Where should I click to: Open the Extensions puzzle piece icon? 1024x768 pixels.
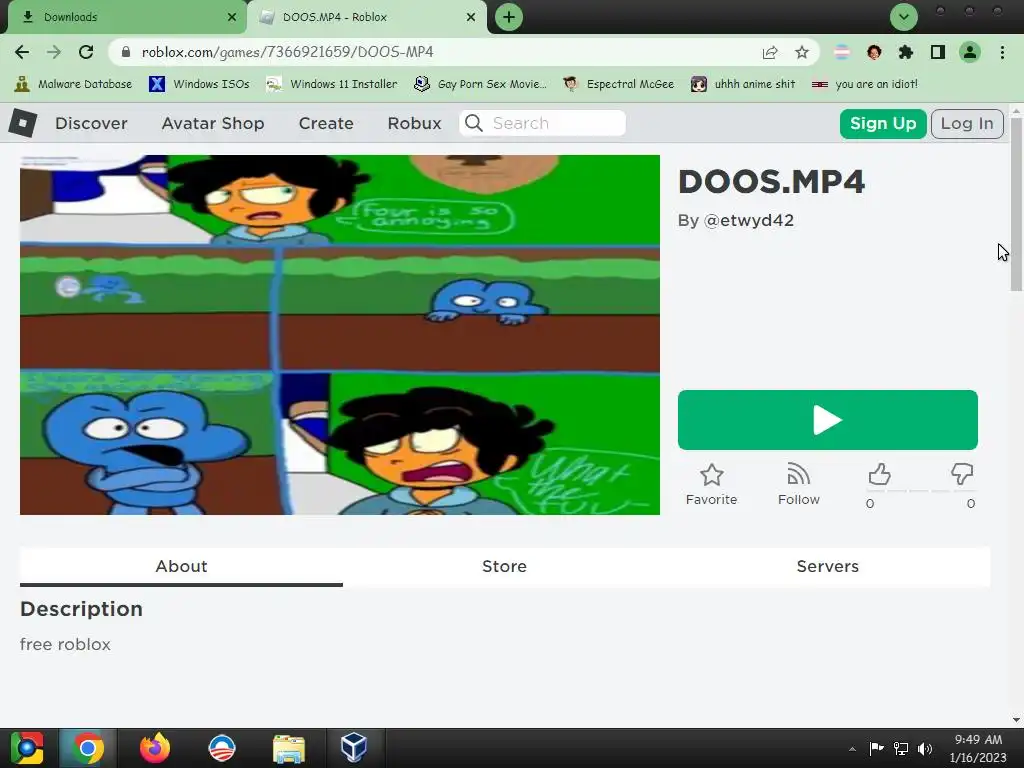point(906,52)
